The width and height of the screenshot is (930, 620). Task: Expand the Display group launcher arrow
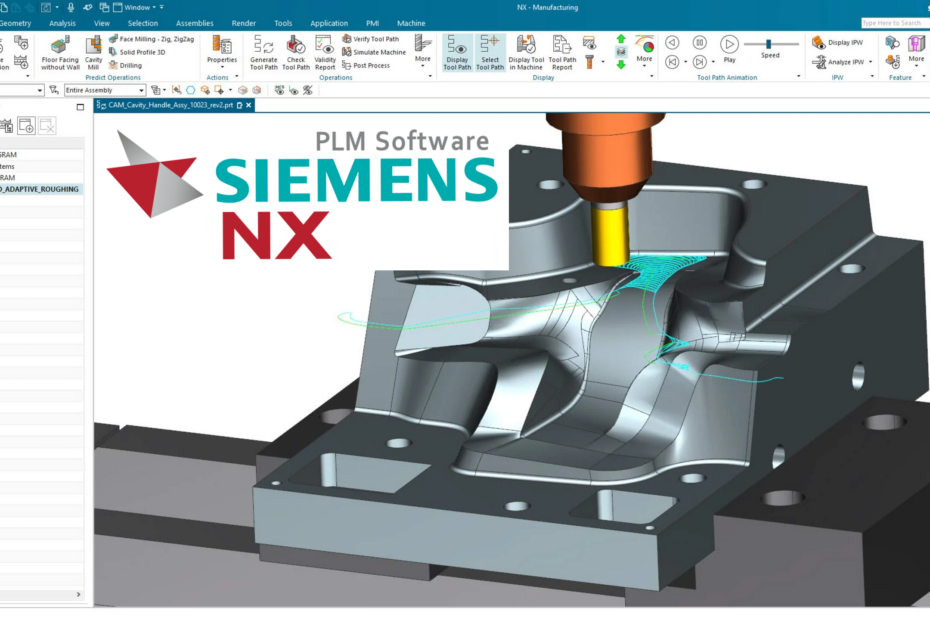(x=651, y=77)
